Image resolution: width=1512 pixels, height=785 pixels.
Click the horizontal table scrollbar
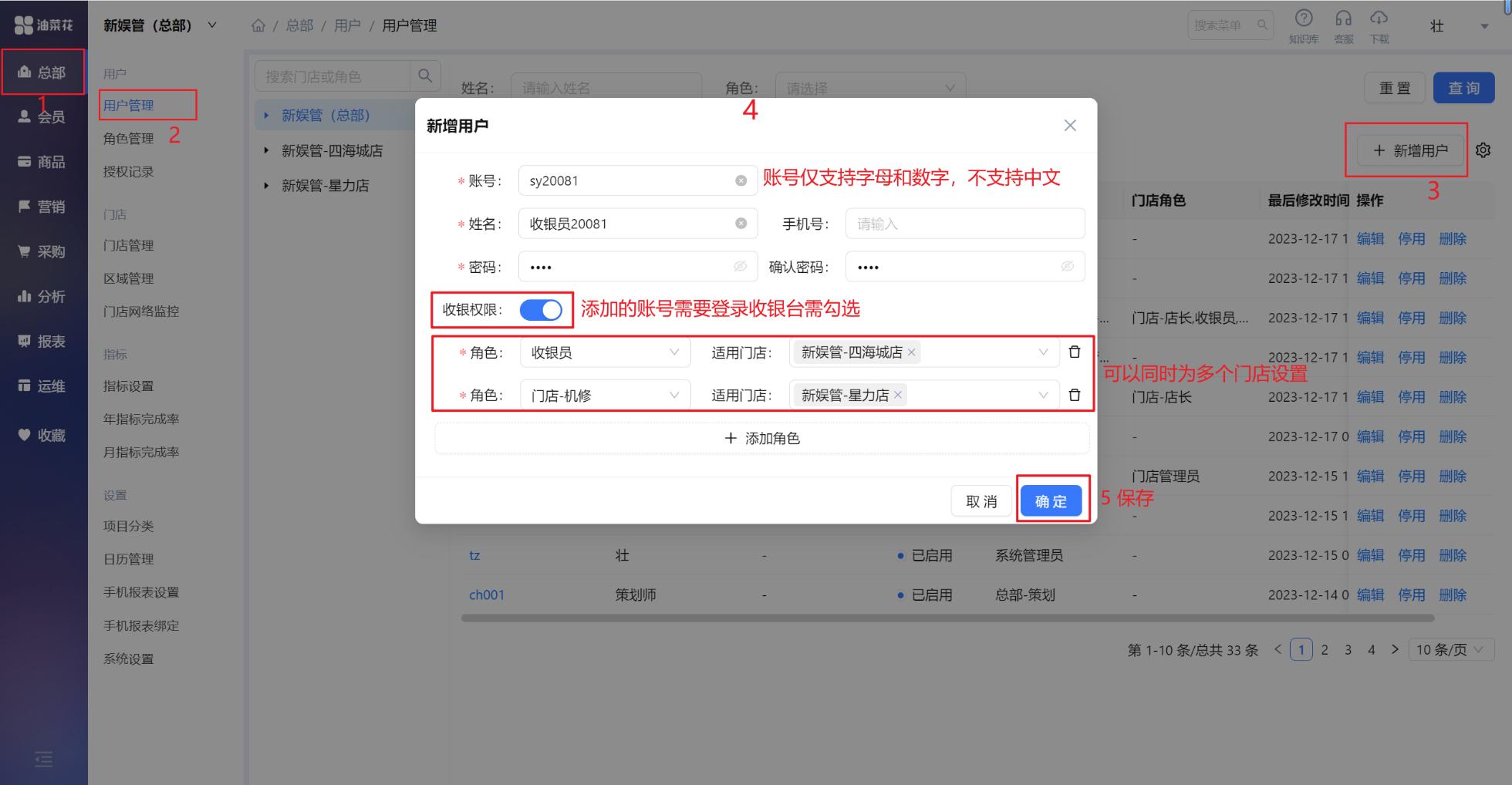tap(947, 618)
